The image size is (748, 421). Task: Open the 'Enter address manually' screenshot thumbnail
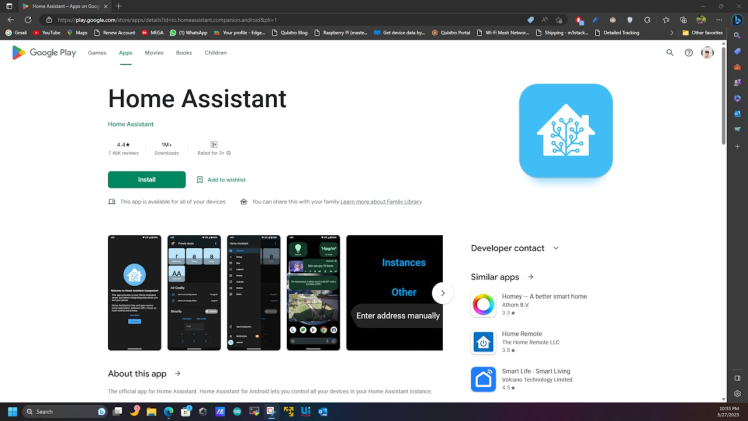[x=395, y=293]
